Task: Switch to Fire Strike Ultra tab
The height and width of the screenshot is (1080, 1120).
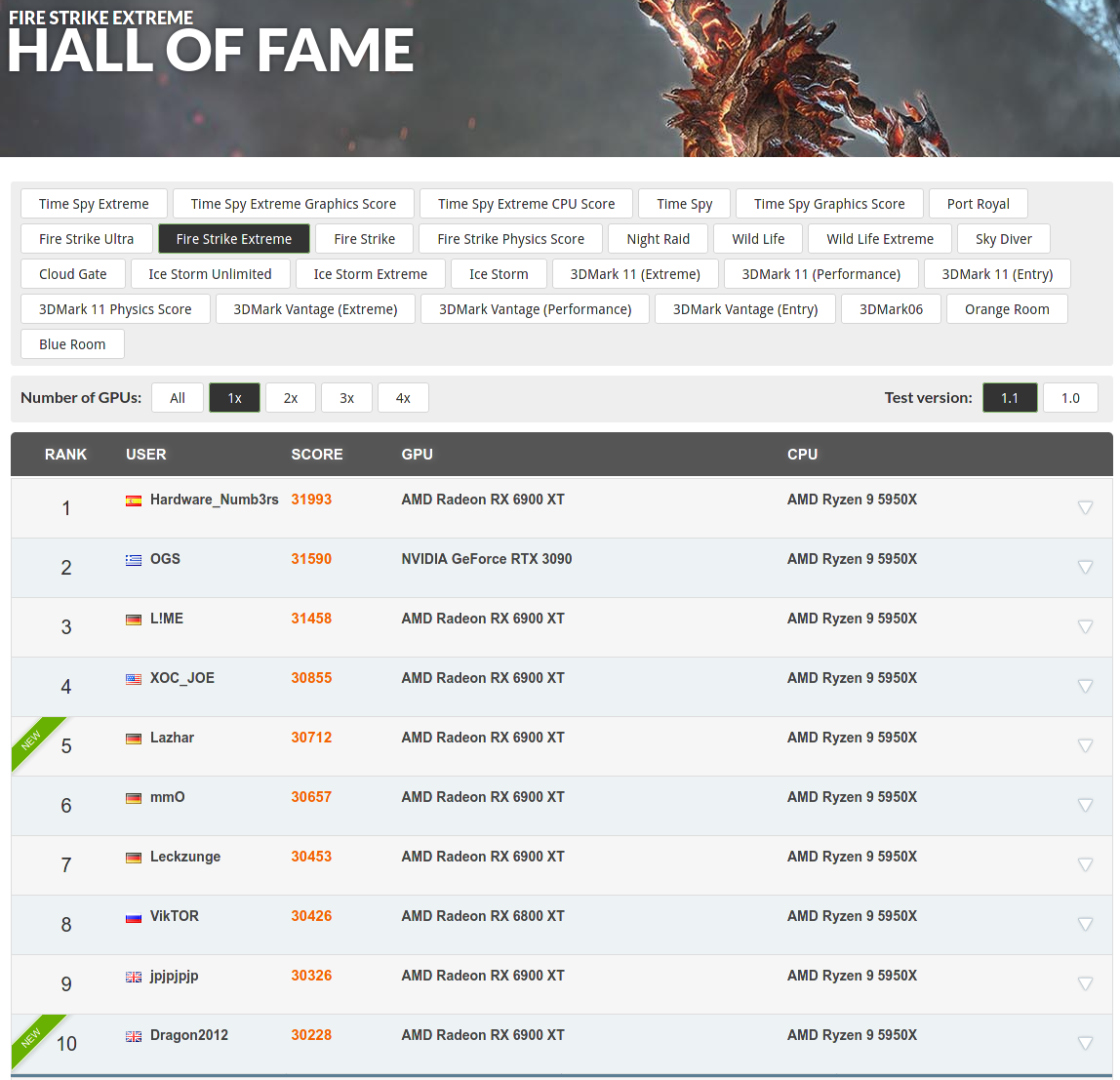Action: click(x=87, y=239)
